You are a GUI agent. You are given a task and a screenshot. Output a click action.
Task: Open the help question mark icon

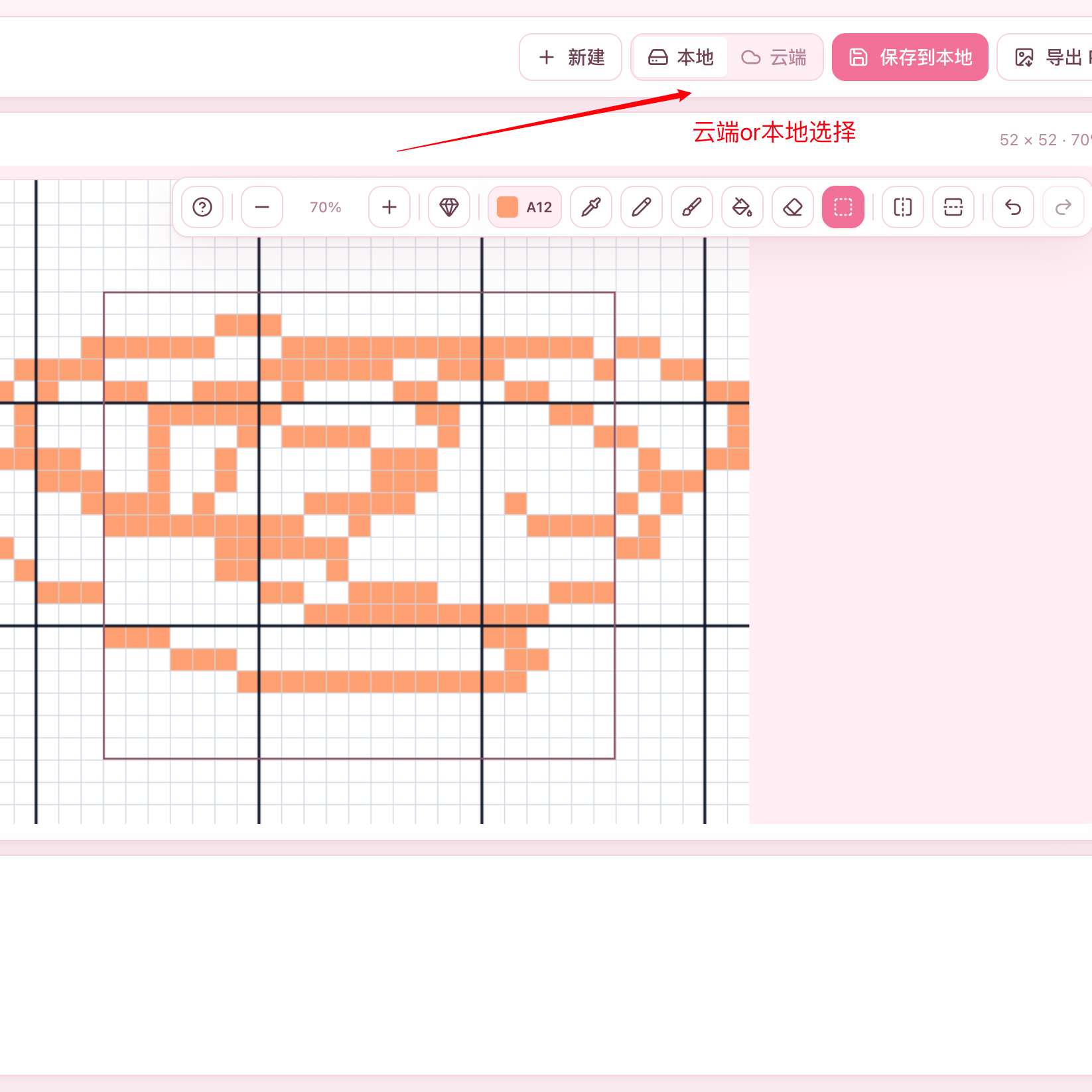(202, 207)
